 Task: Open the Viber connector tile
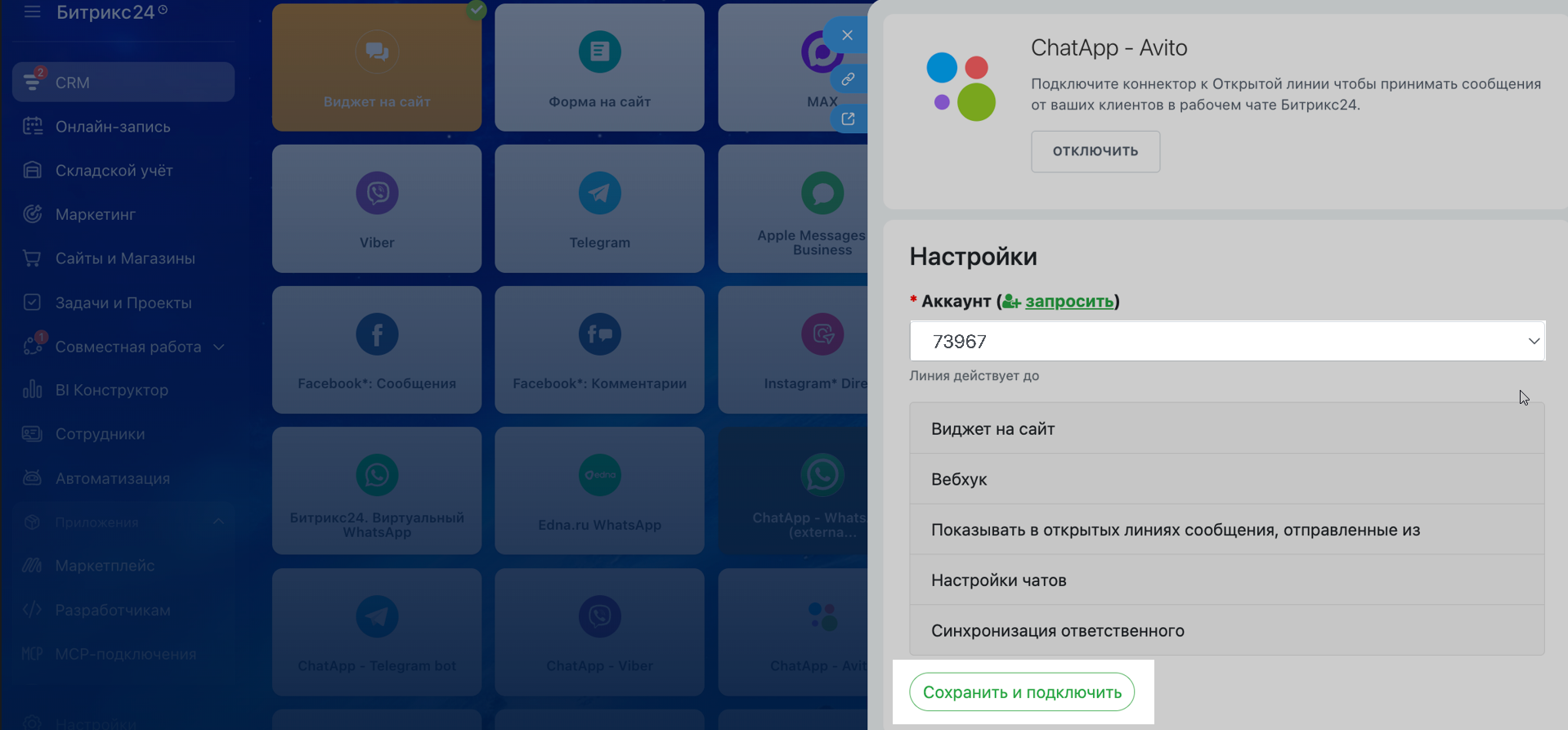[x=377, y=208]
